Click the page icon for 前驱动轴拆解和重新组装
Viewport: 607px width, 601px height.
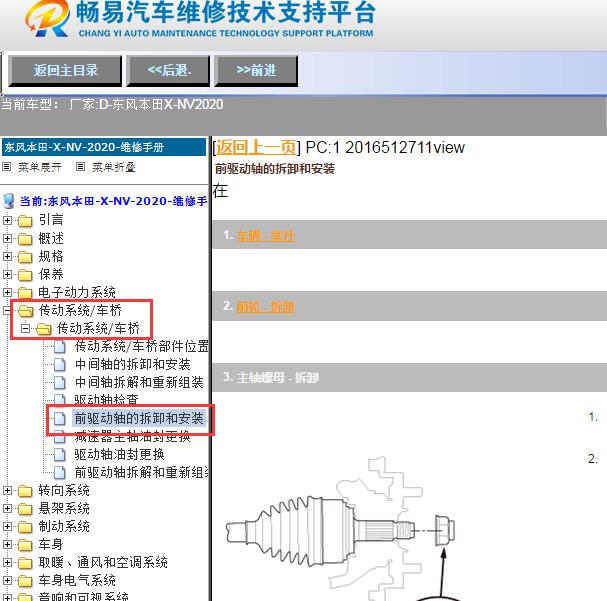[60, 473]
